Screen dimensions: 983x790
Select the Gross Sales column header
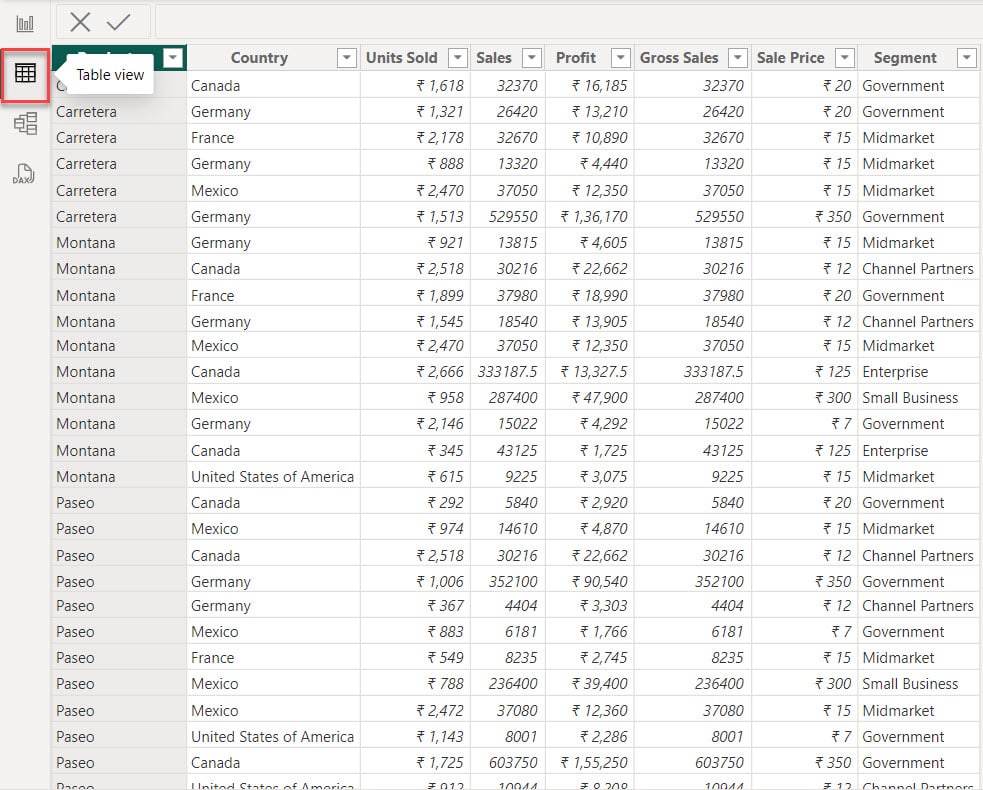679,58
